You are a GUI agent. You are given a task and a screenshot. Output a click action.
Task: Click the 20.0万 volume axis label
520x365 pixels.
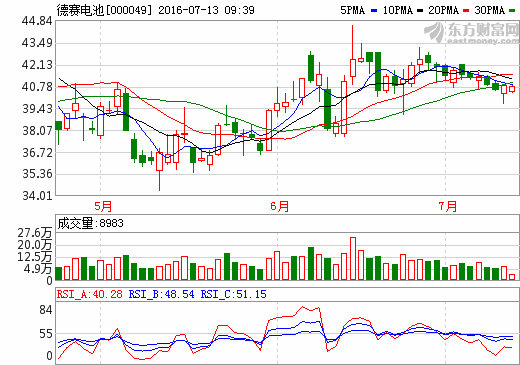tap(35, 245)
